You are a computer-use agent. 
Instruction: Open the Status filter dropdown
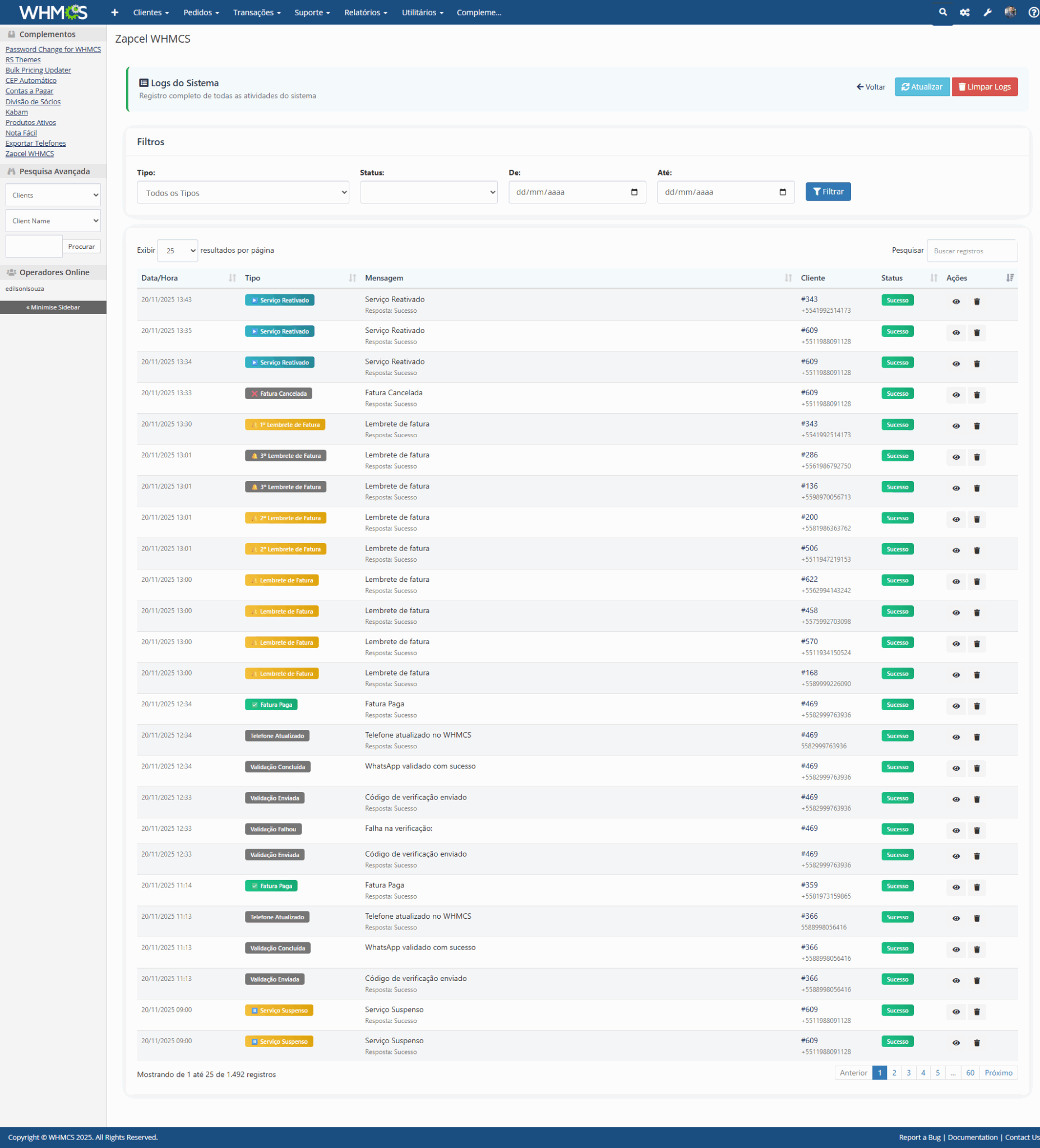point(428,193)
